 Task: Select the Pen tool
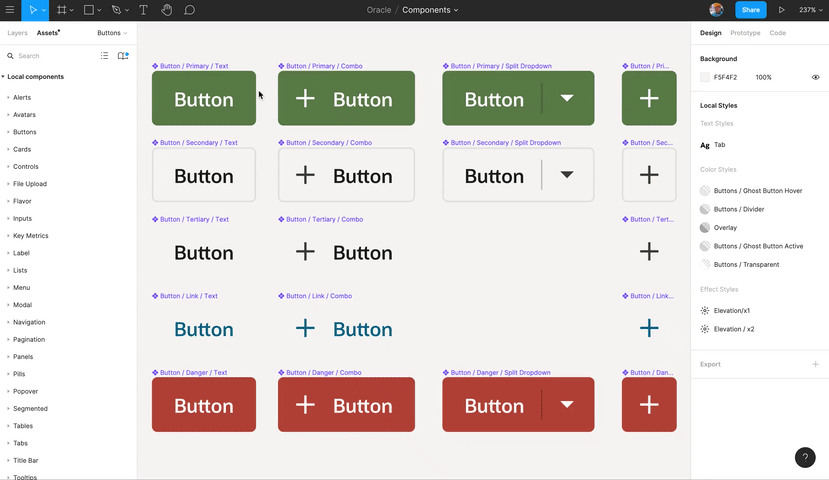116,10
